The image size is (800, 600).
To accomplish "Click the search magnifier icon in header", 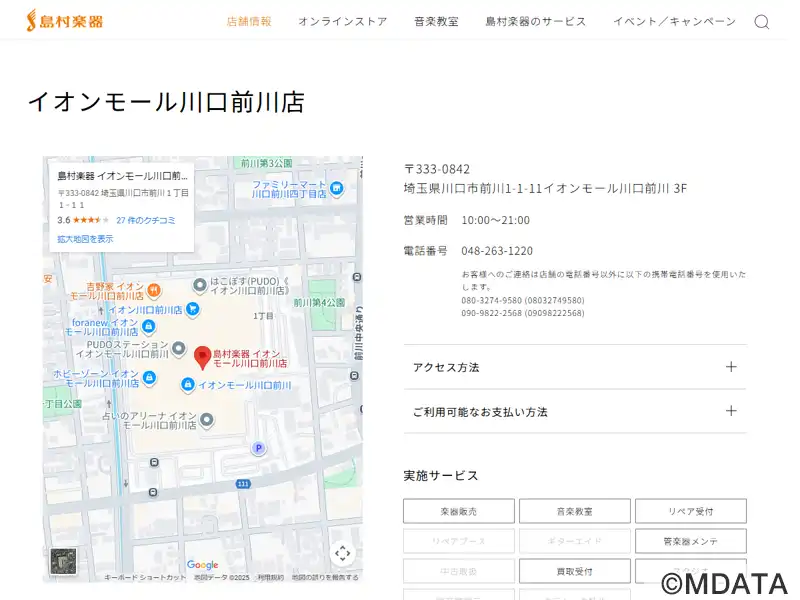I will pos(761,22).
